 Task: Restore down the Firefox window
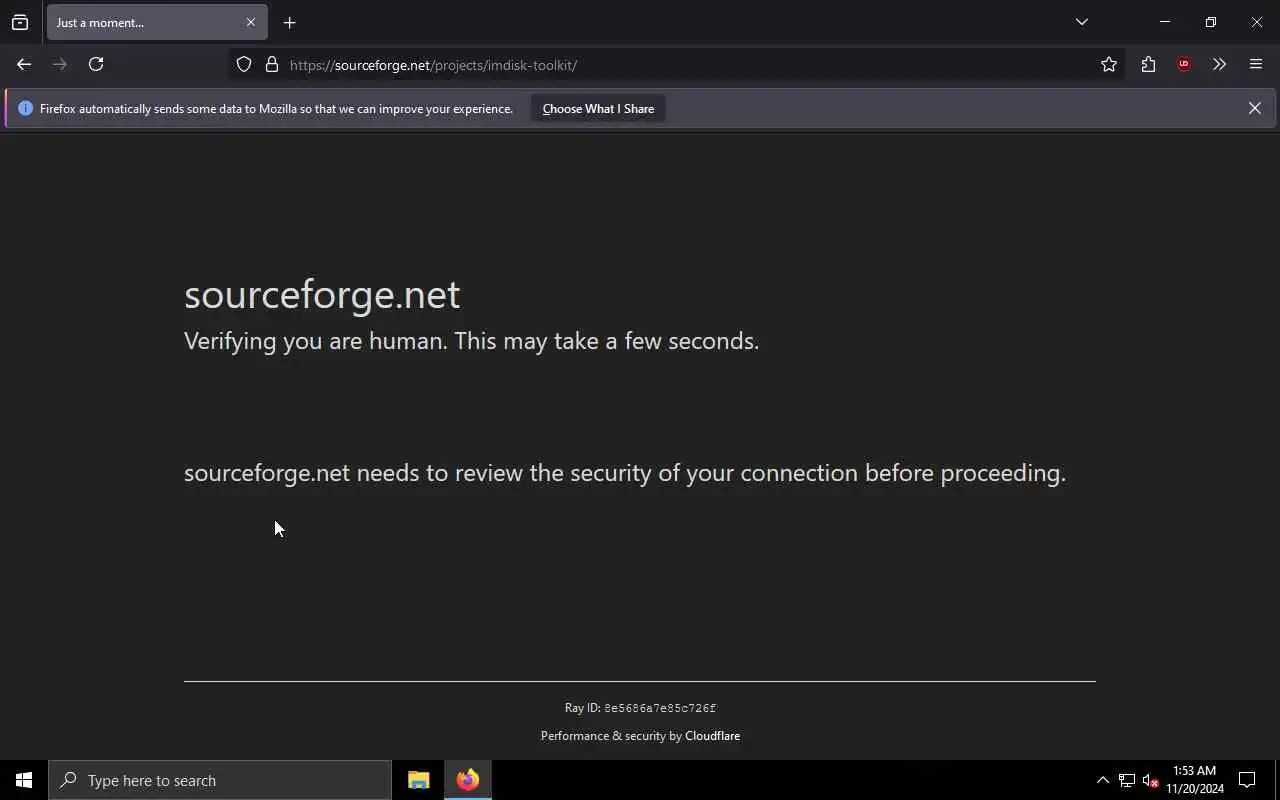(1210, 22)
